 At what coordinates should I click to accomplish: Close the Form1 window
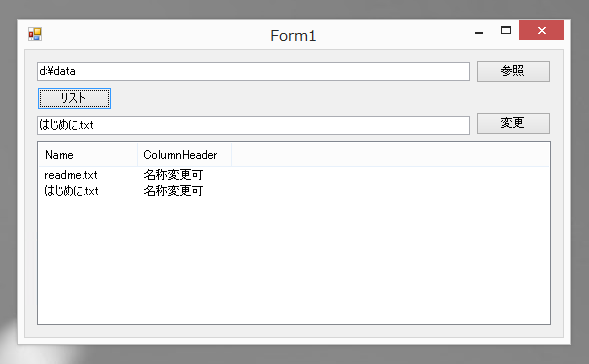541,30
